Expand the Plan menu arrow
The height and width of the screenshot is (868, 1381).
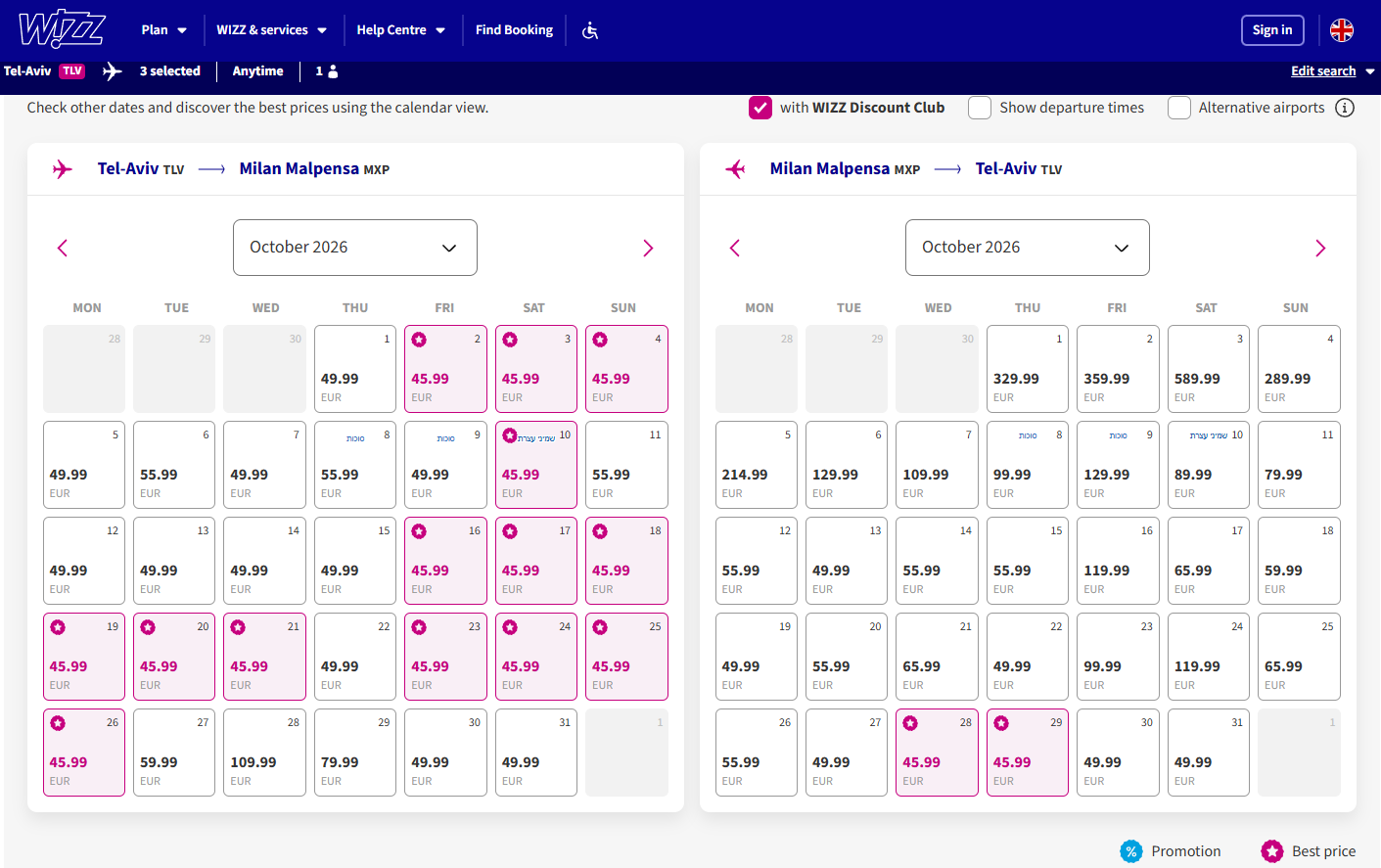pos(182,30)
